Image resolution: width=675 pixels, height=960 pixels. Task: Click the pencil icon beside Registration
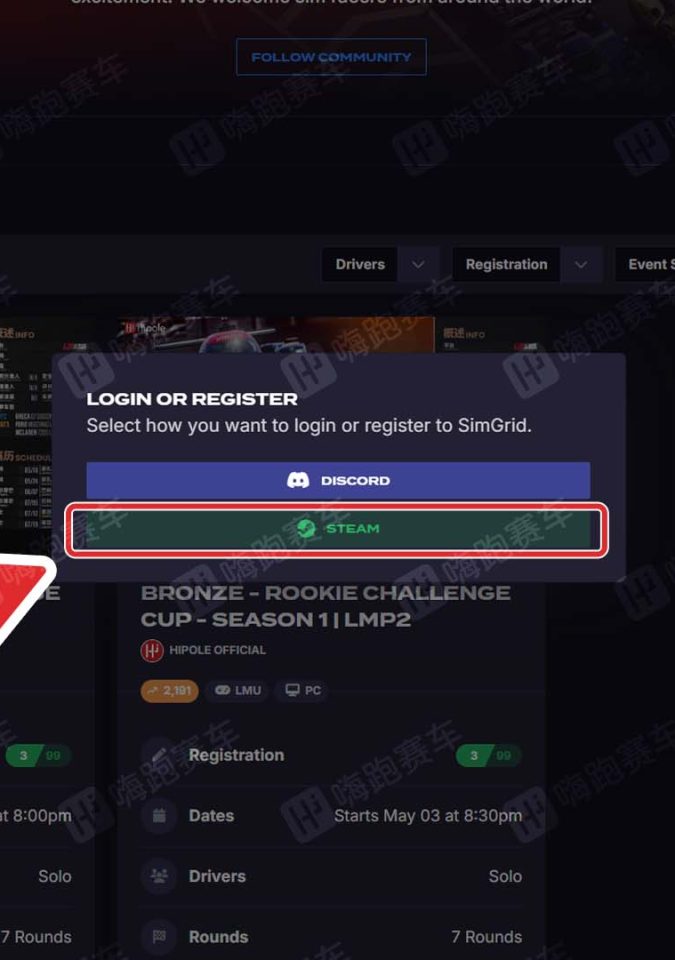point(159,755)
